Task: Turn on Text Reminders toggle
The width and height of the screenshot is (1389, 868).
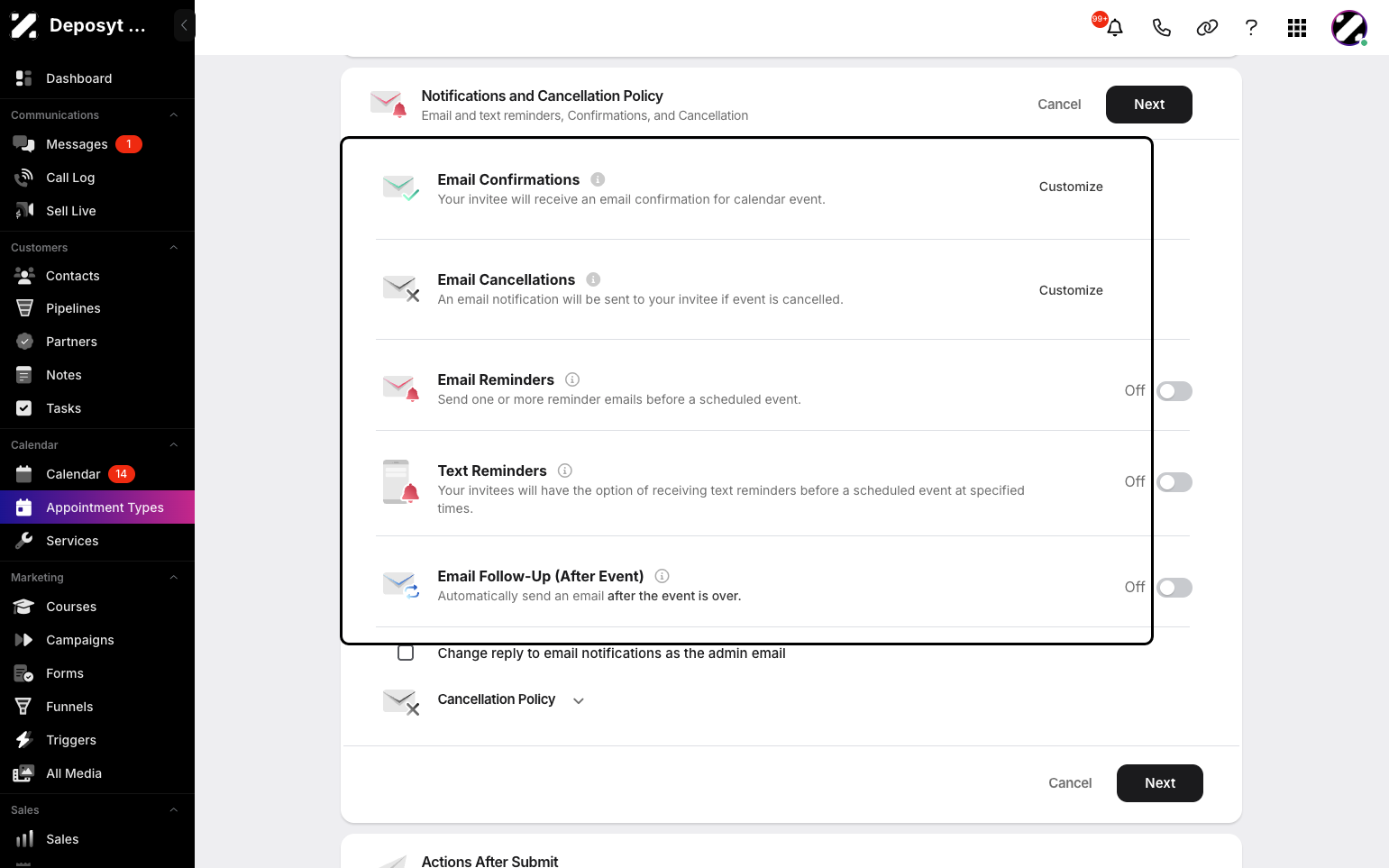Action: click(1174, 482)
